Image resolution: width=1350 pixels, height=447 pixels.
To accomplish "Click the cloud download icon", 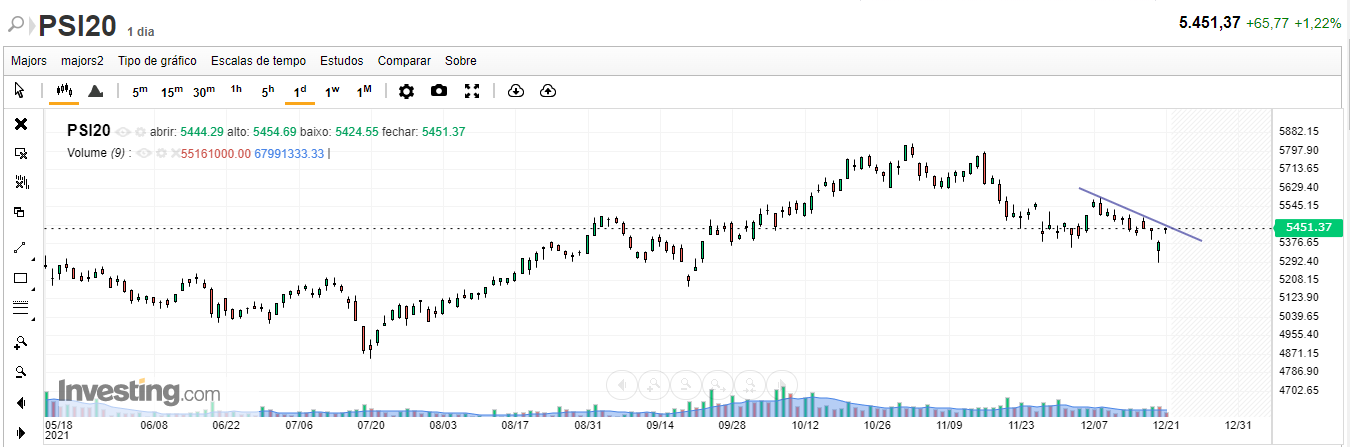I will pos(516,91).
